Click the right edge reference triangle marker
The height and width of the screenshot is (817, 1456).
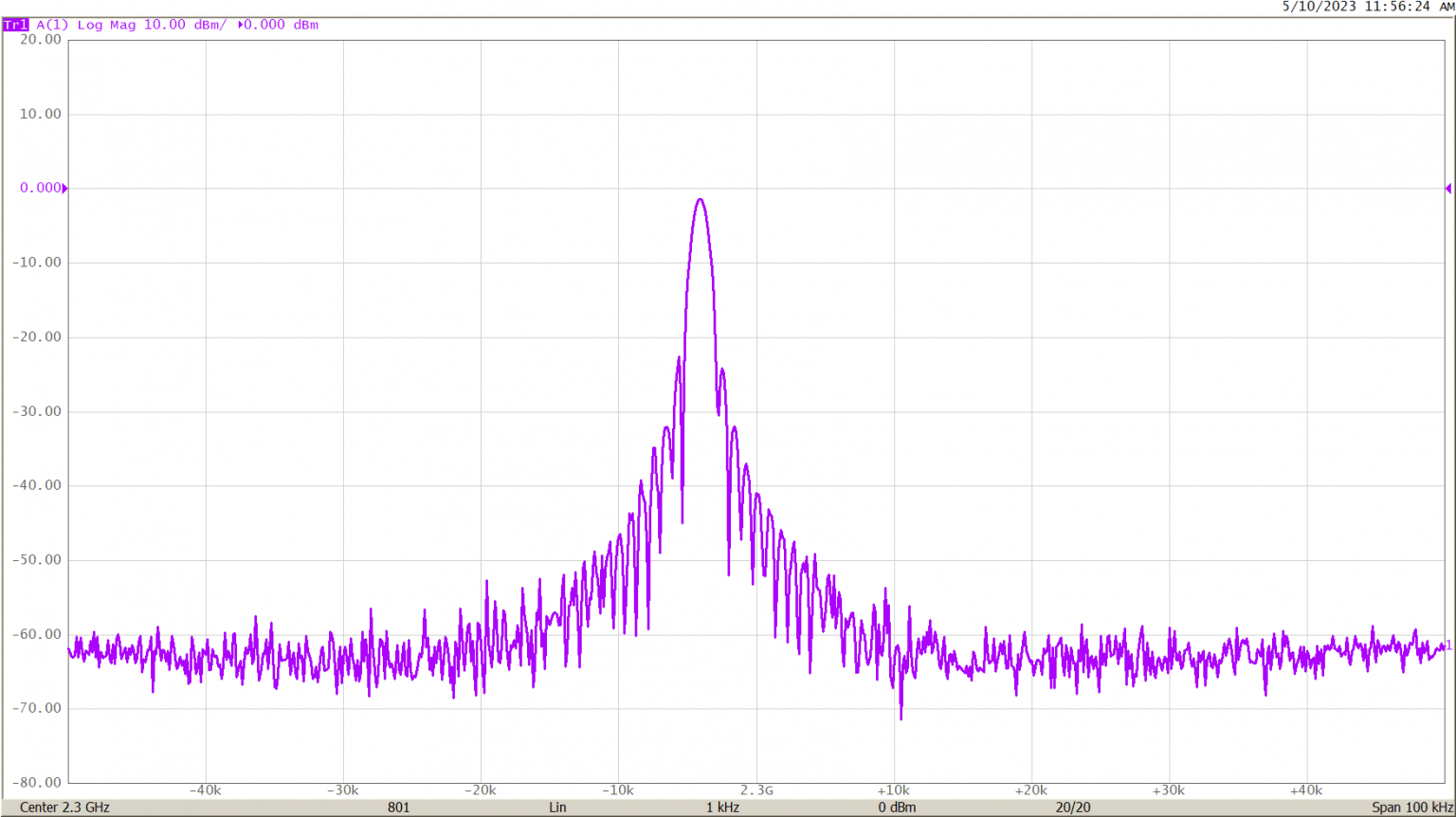[1449, 190]
